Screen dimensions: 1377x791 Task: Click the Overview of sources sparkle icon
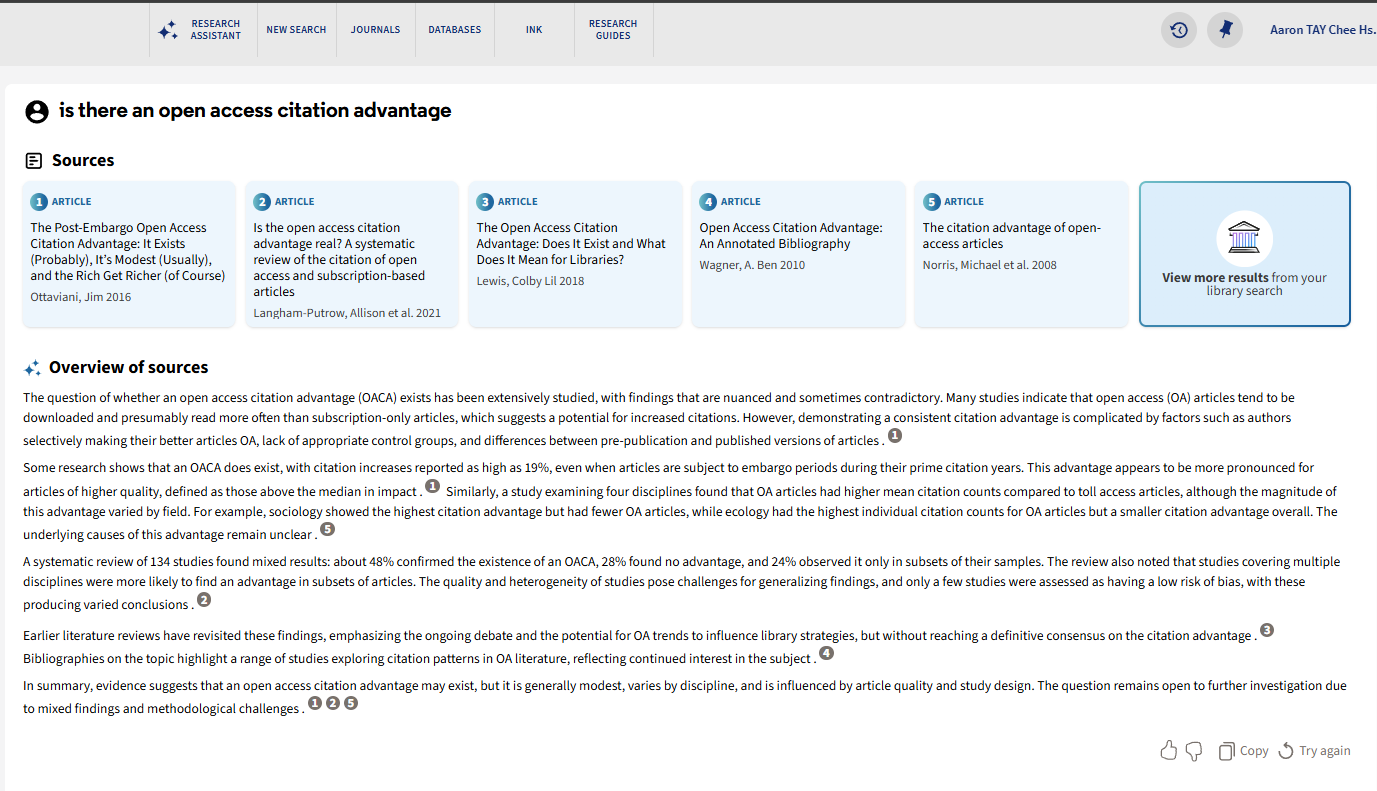[x=33, y=367]
